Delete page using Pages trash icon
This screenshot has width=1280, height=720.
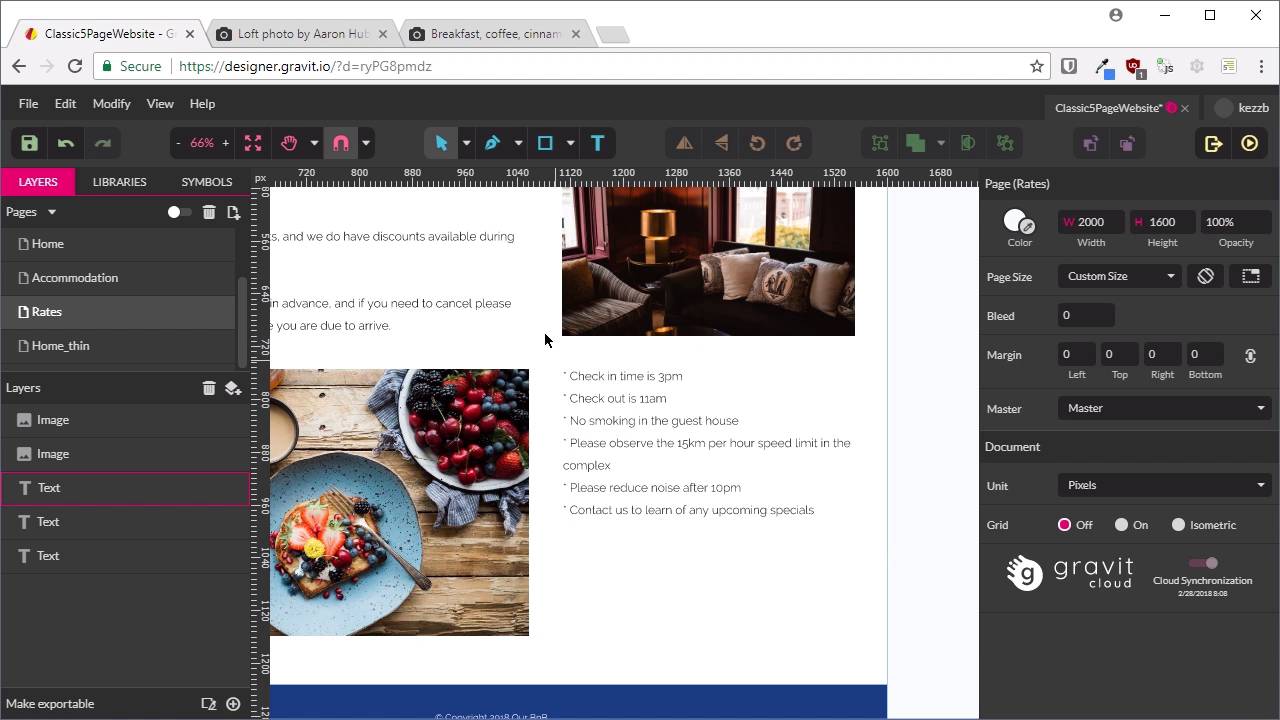(x=209, y=212)
